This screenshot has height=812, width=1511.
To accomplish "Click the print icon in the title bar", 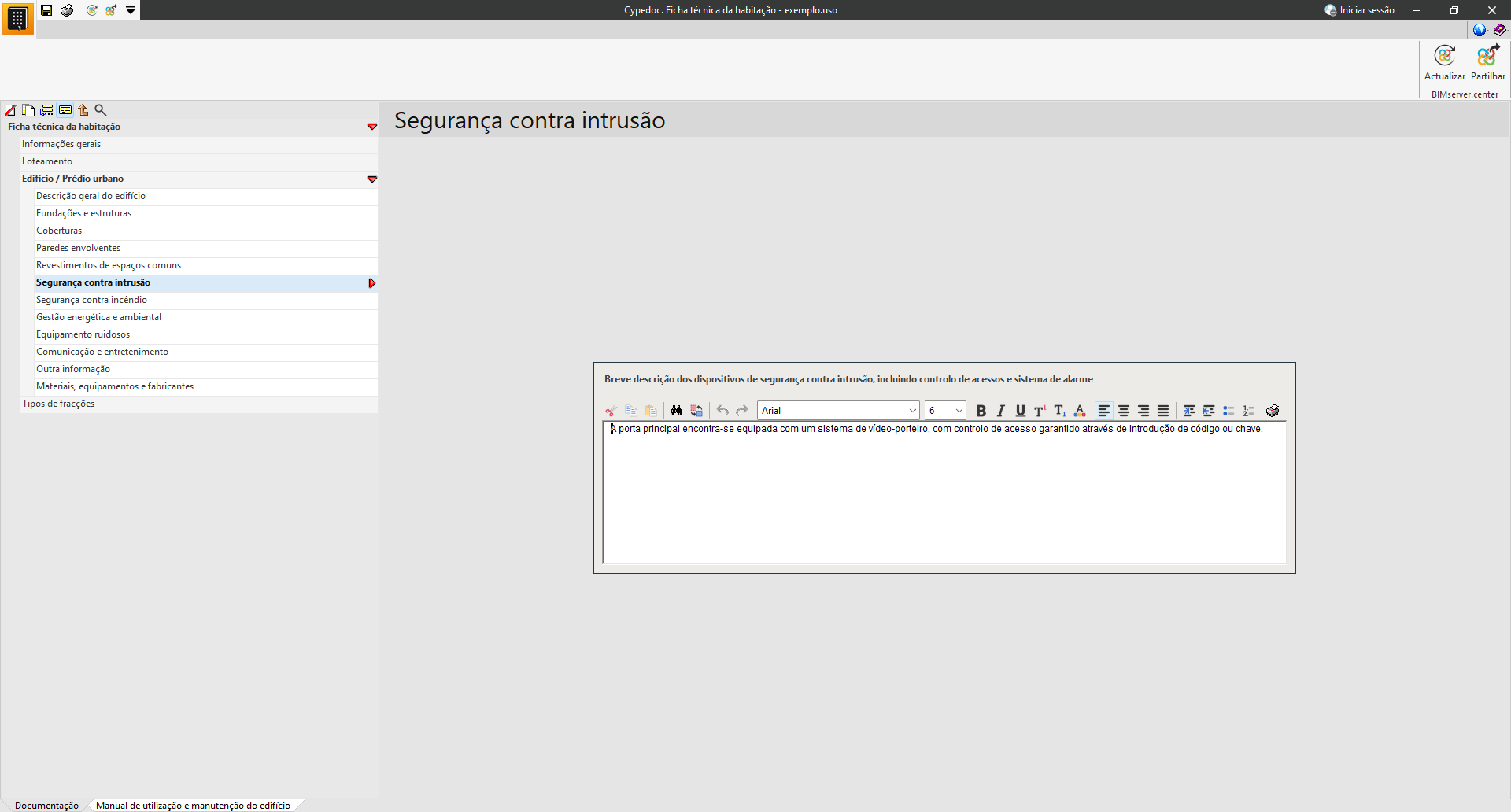I will click(67, 10).
